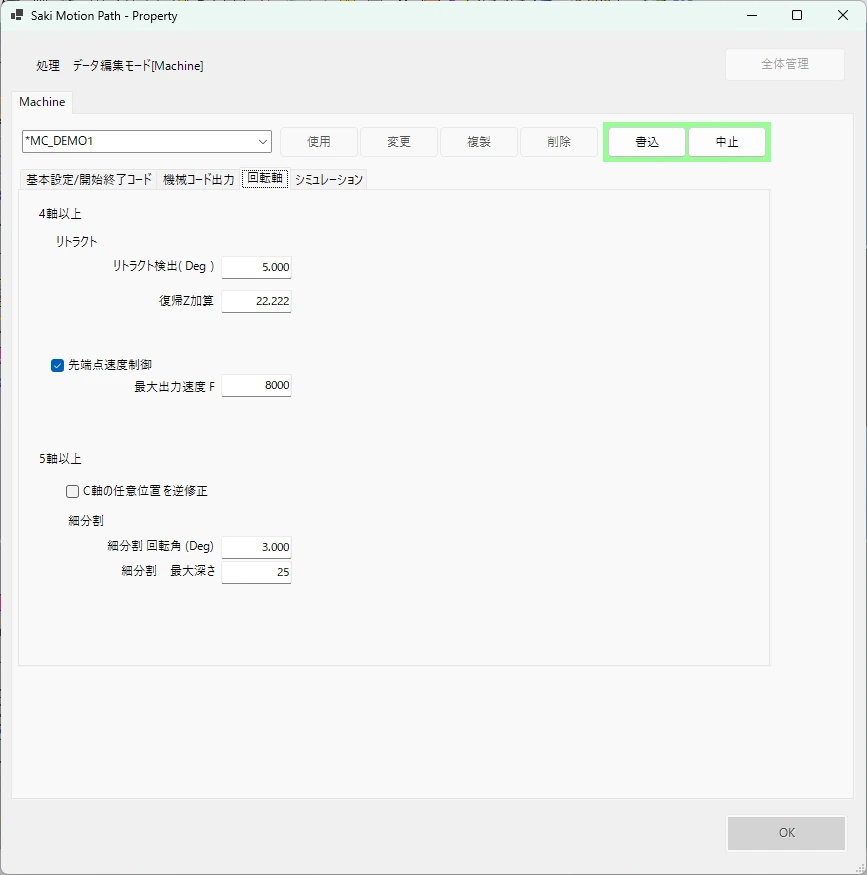Image resolution: width=867 pixels, height=875 pixels.
Task: Click the Saki Motion Path app icon
Action: click(x=17, y=15)
